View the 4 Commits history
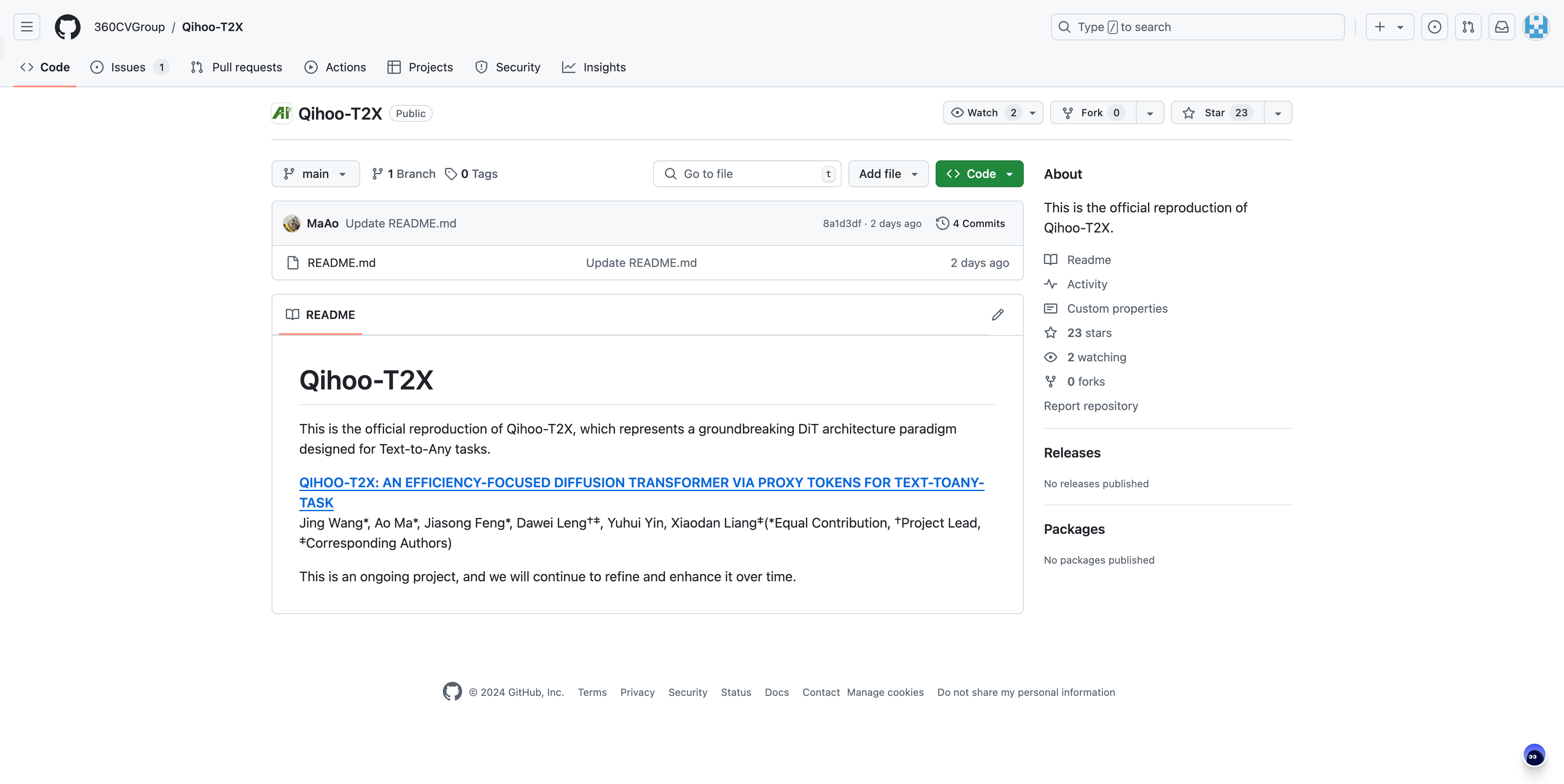1564x784 pixels. coord(970,223)
